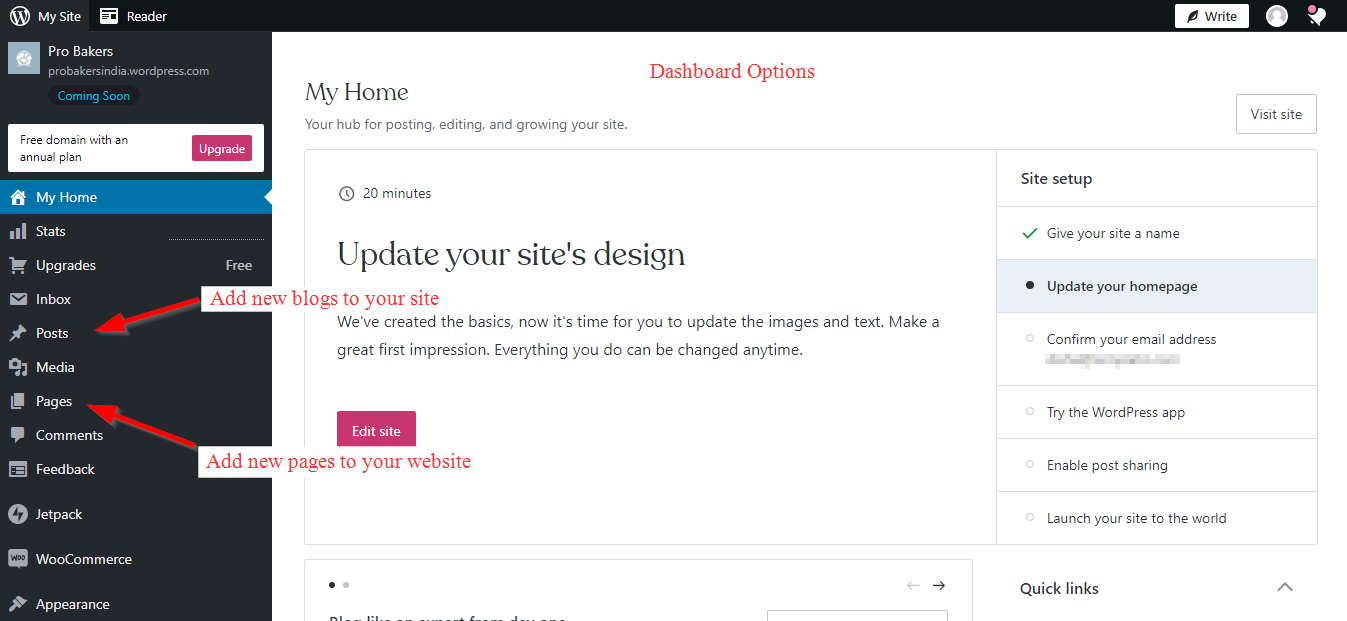1347x621 pixels.
Task: Collapse the Quick links section chevron
Action: click(1285, 588)
